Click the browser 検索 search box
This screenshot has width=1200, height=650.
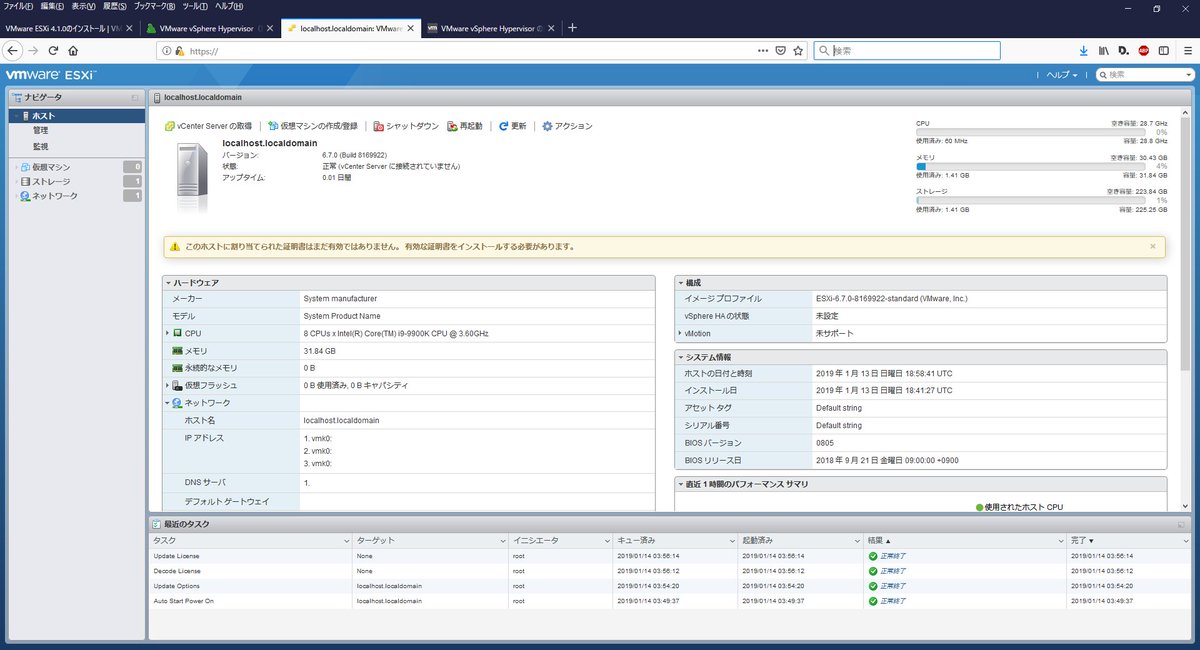point(907,50)
